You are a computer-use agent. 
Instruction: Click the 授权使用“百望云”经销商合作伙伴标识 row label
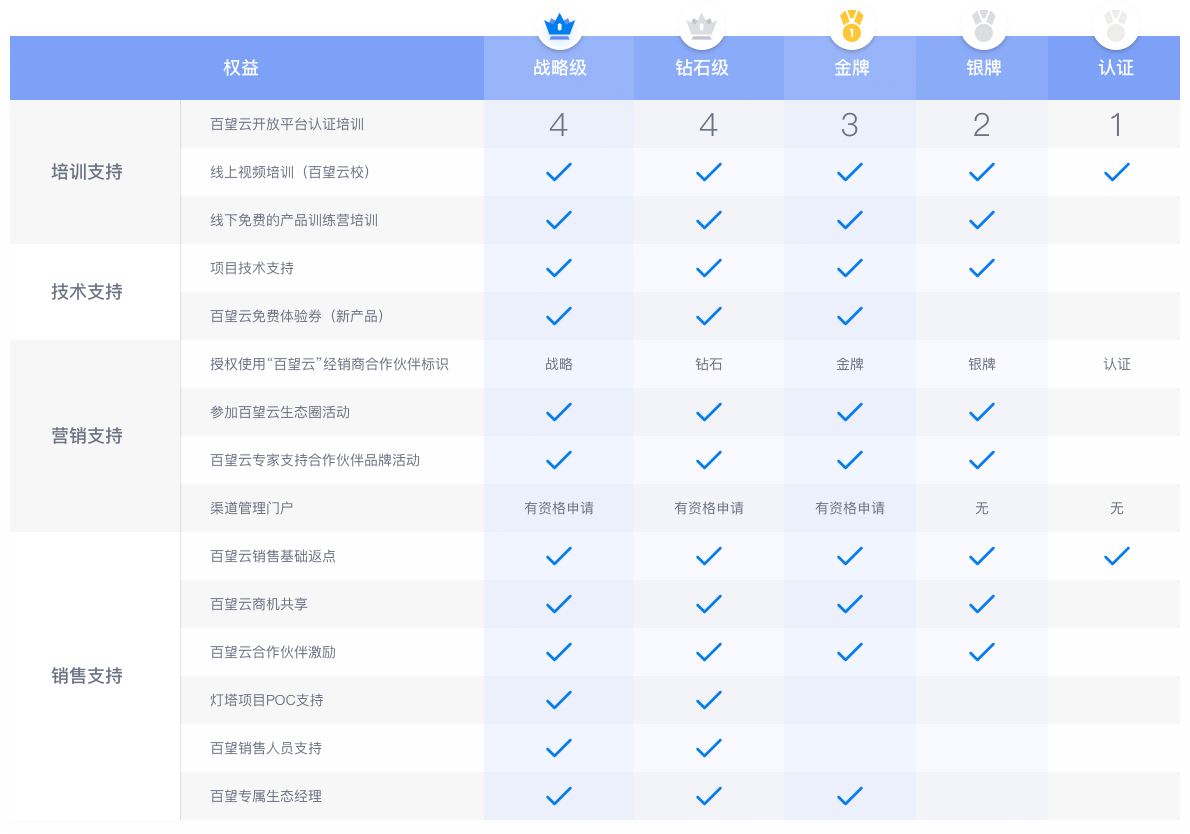329,364
